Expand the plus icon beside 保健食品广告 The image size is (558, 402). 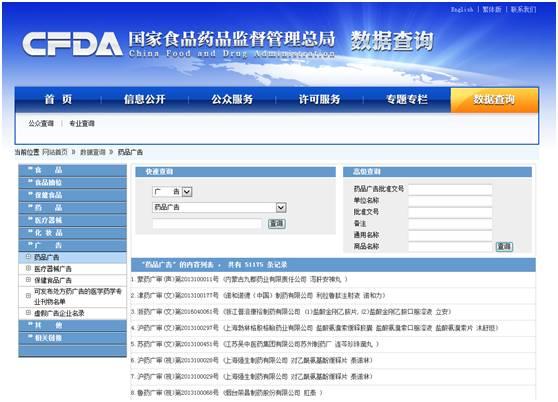28,280
